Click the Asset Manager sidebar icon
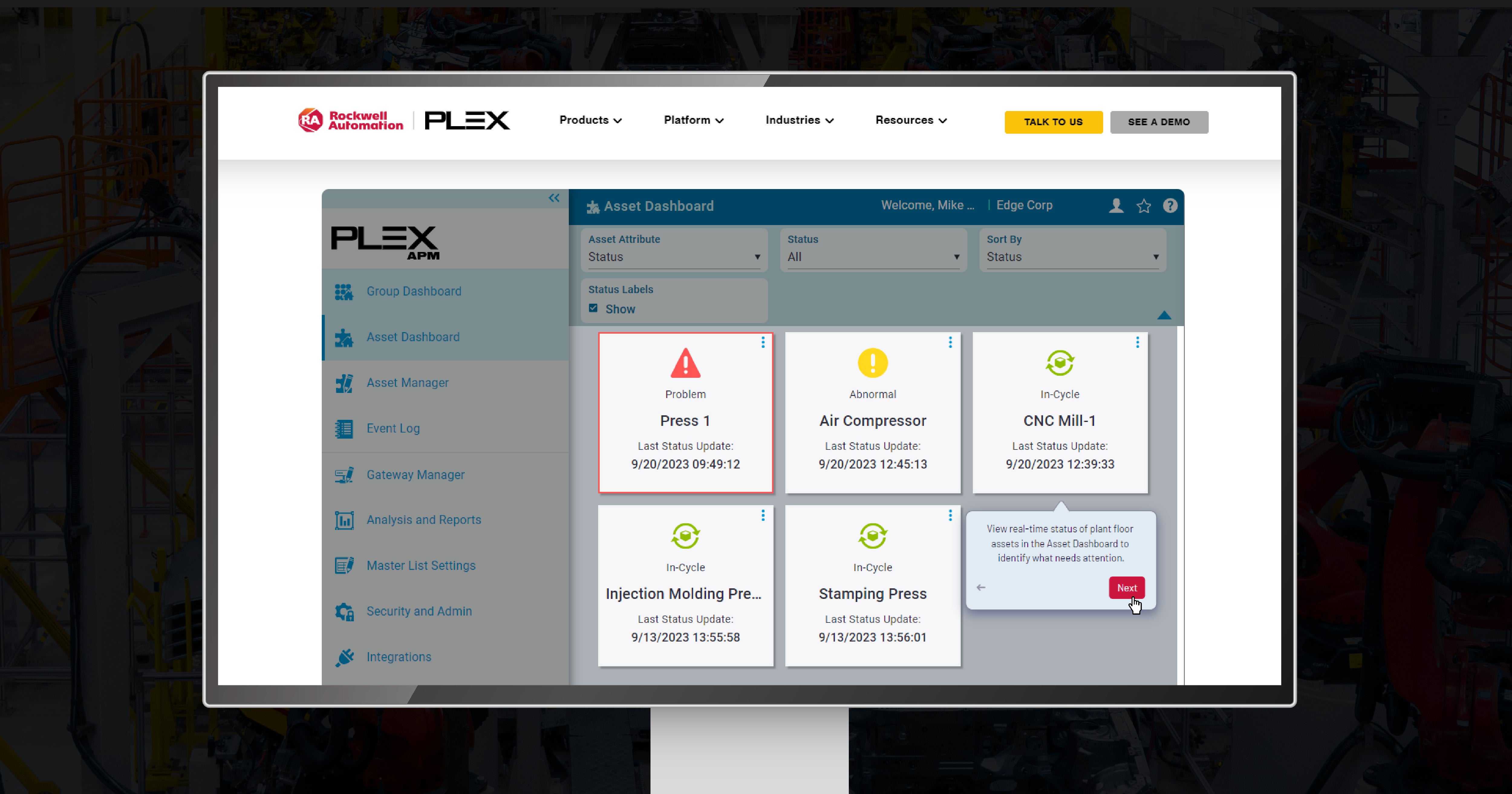 coord(344,382)
